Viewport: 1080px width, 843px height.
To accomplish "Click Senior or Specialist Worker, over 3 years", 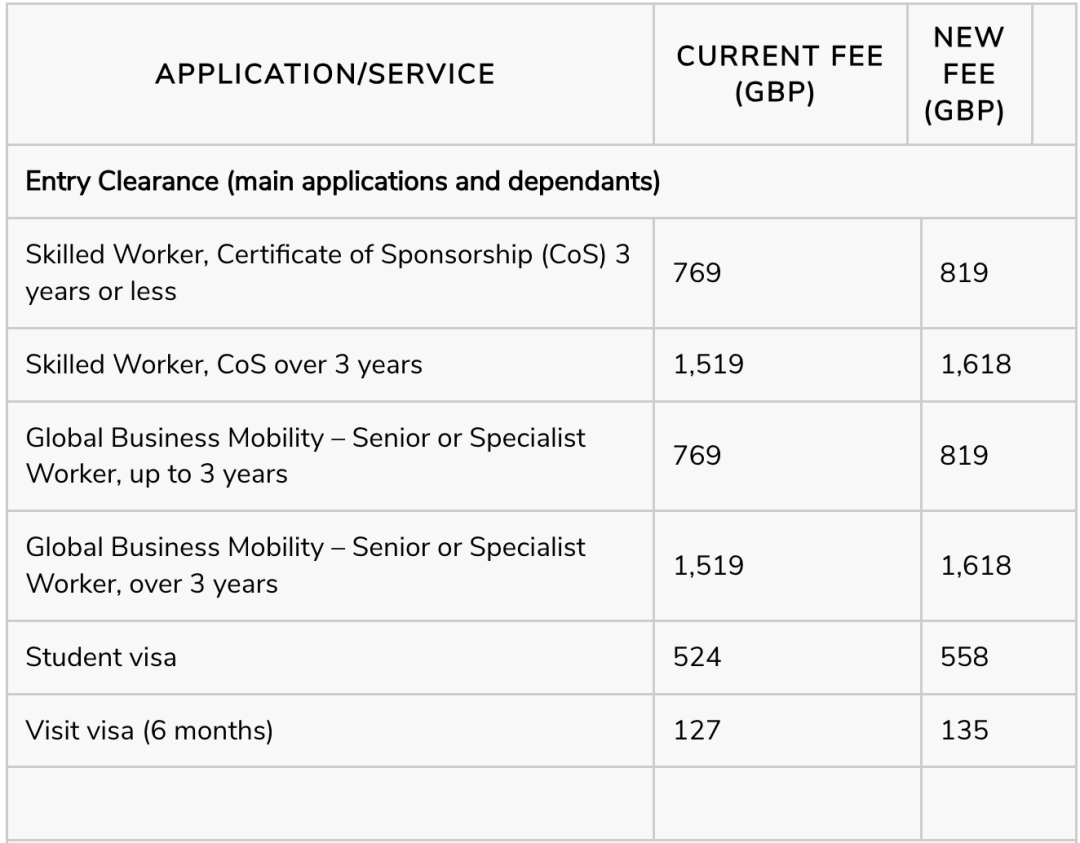I will [306, 565].
